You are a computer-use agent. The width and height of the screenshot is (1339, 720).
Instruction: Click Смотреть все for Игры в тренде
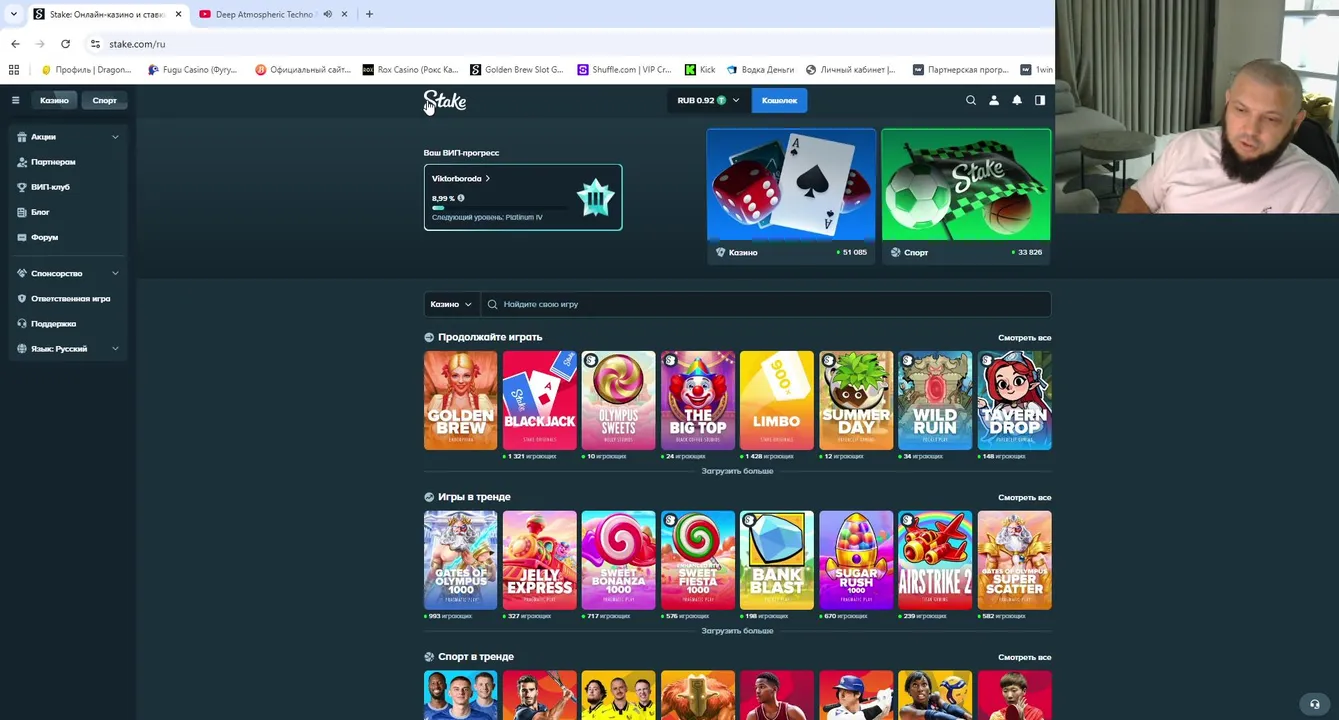click(1024, 497)
